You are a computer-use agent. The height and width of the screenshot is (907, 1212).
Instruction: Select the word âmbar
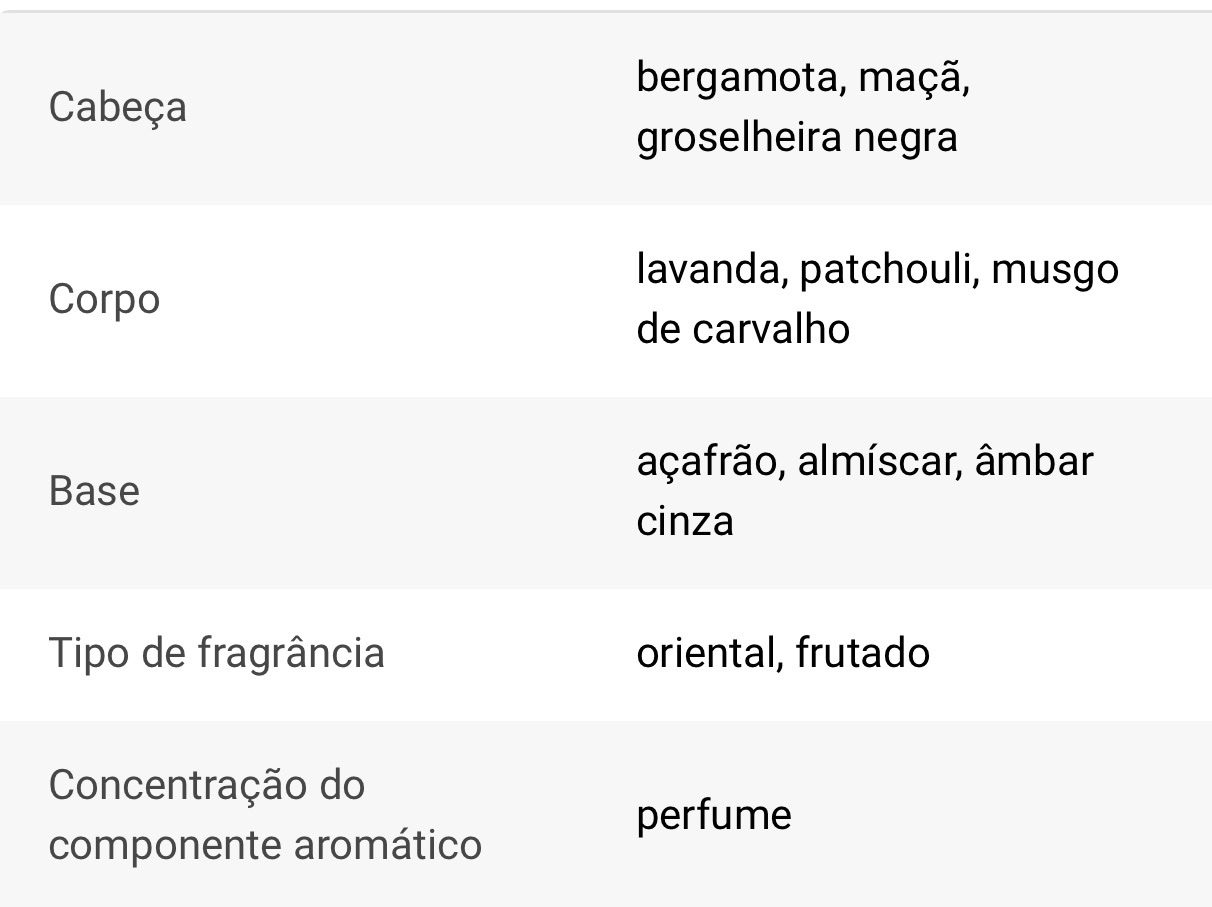click(1035, 462)
